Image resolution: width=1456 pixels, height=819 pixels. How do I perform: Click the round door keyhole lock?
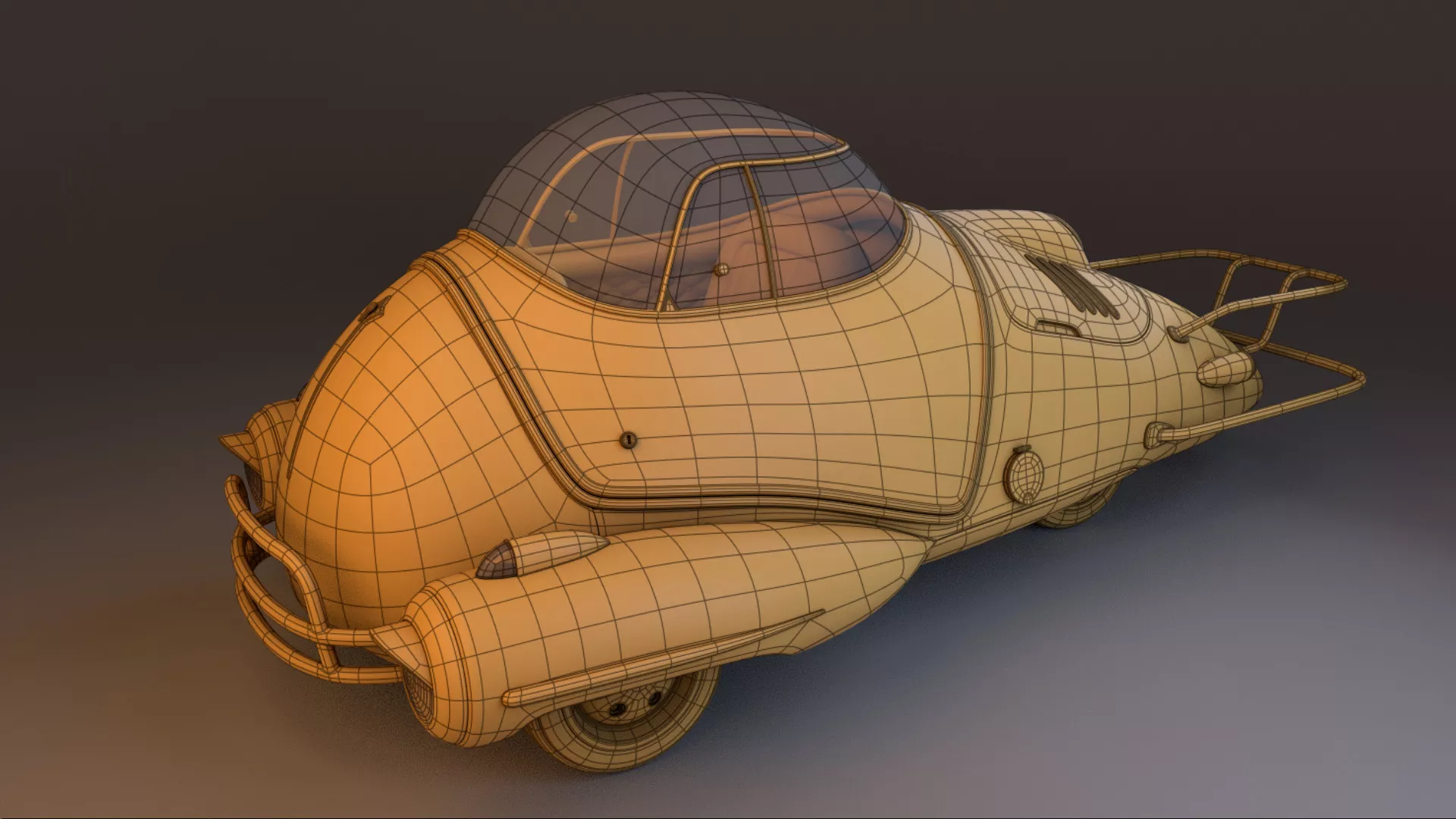[x=627, y=439]
